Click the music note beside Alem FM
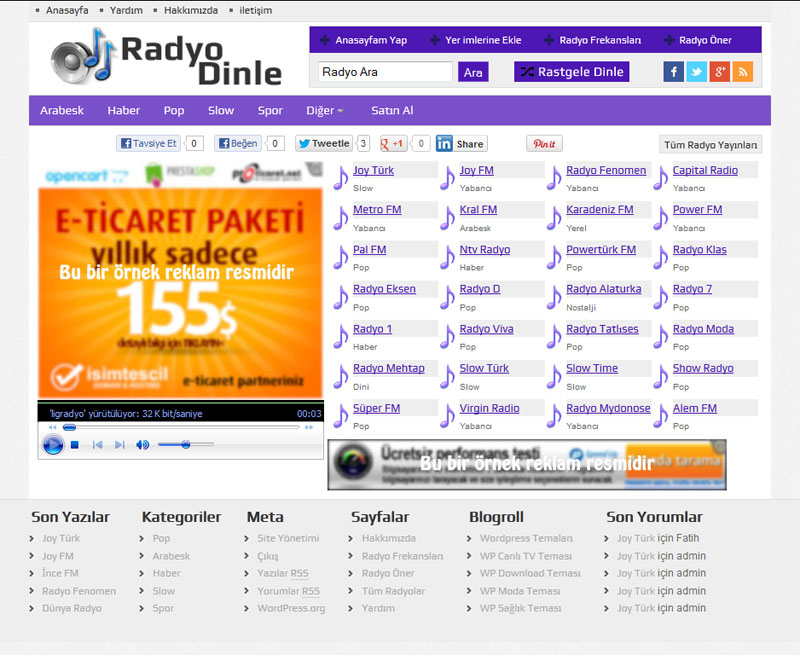This screenshot has width=800, height=655. click(x=661, y=416)
